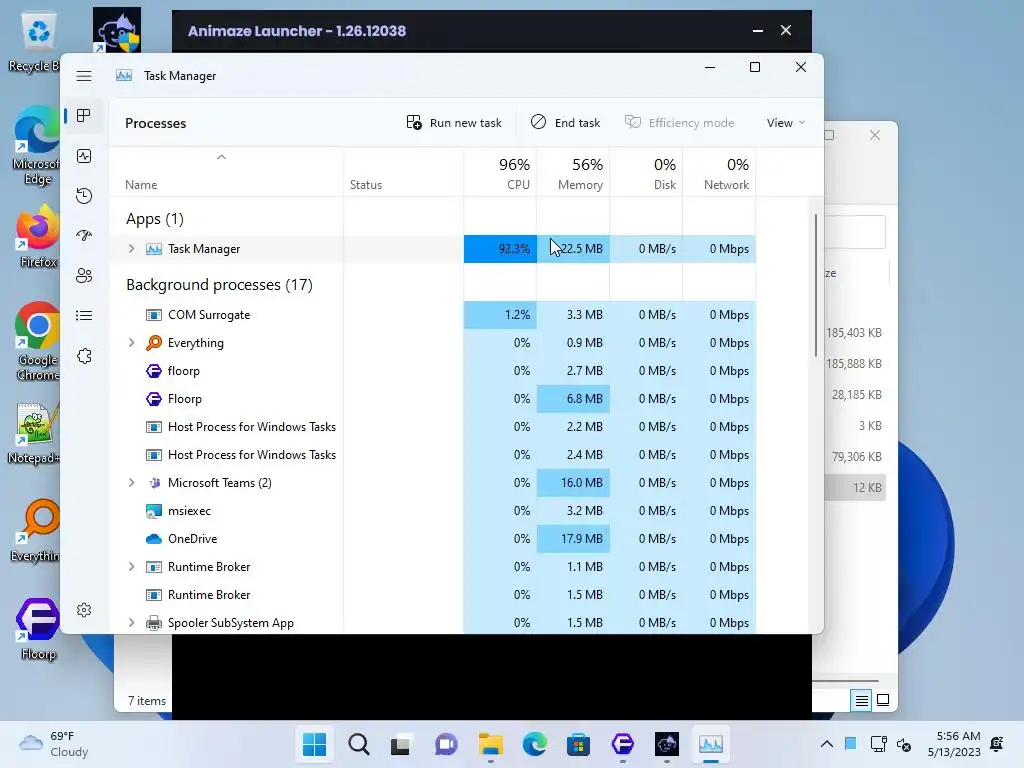Select the Processes page icon in sidebar
Screen dimensions: 1024x768
[x=84, y=116]
